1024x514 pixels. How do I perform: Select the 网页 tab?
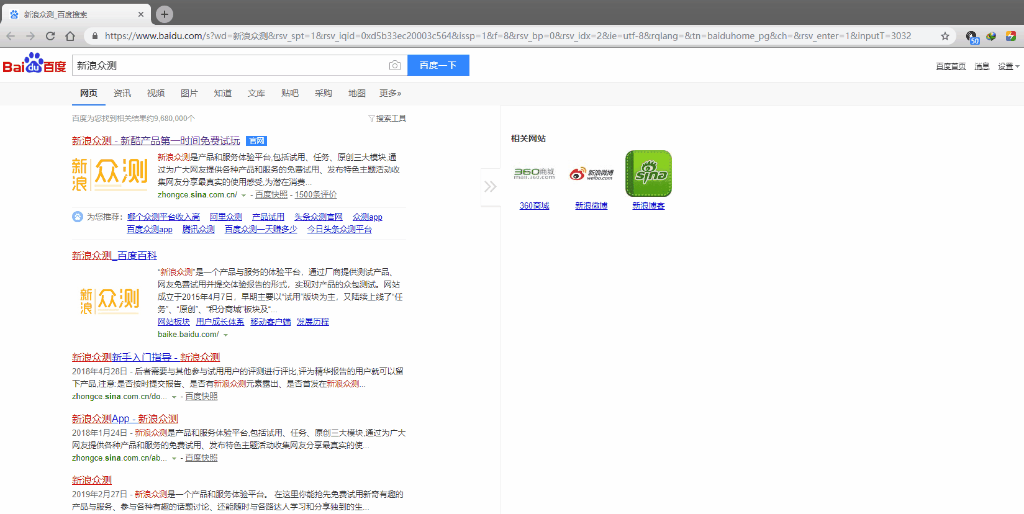click(x=89, y=93)
